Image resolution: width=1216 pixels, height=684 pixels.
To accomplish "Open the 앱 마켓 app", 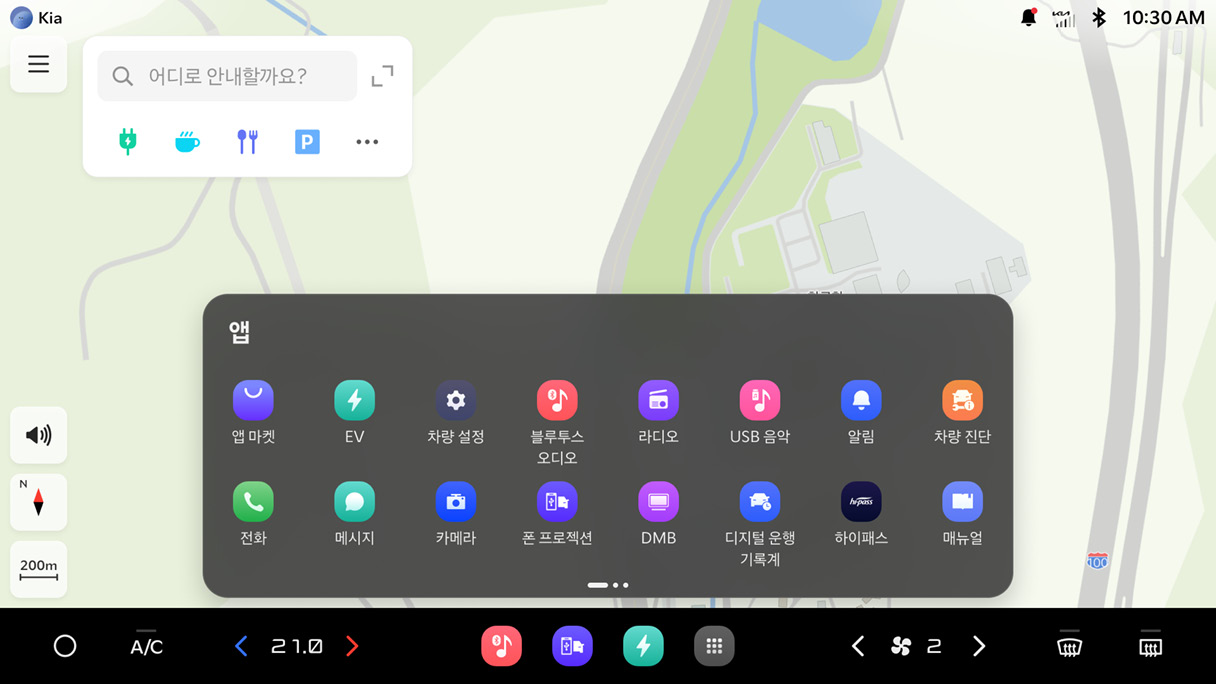I will pos(253,401).
